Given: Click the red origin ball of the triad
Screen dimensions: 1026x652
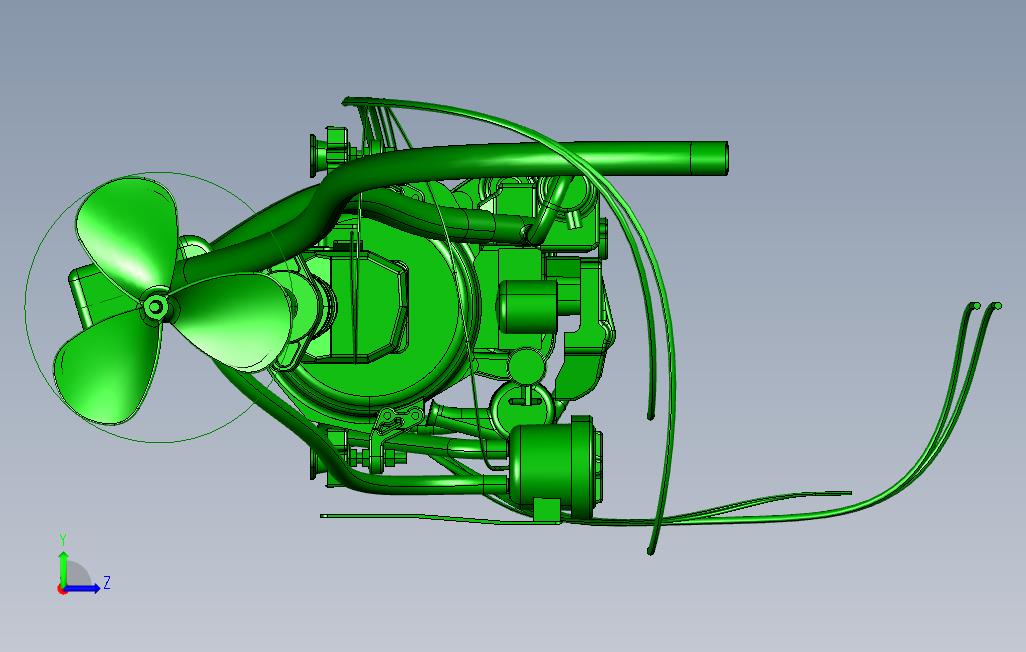Looking at the screenshot, I should point(62,589).
